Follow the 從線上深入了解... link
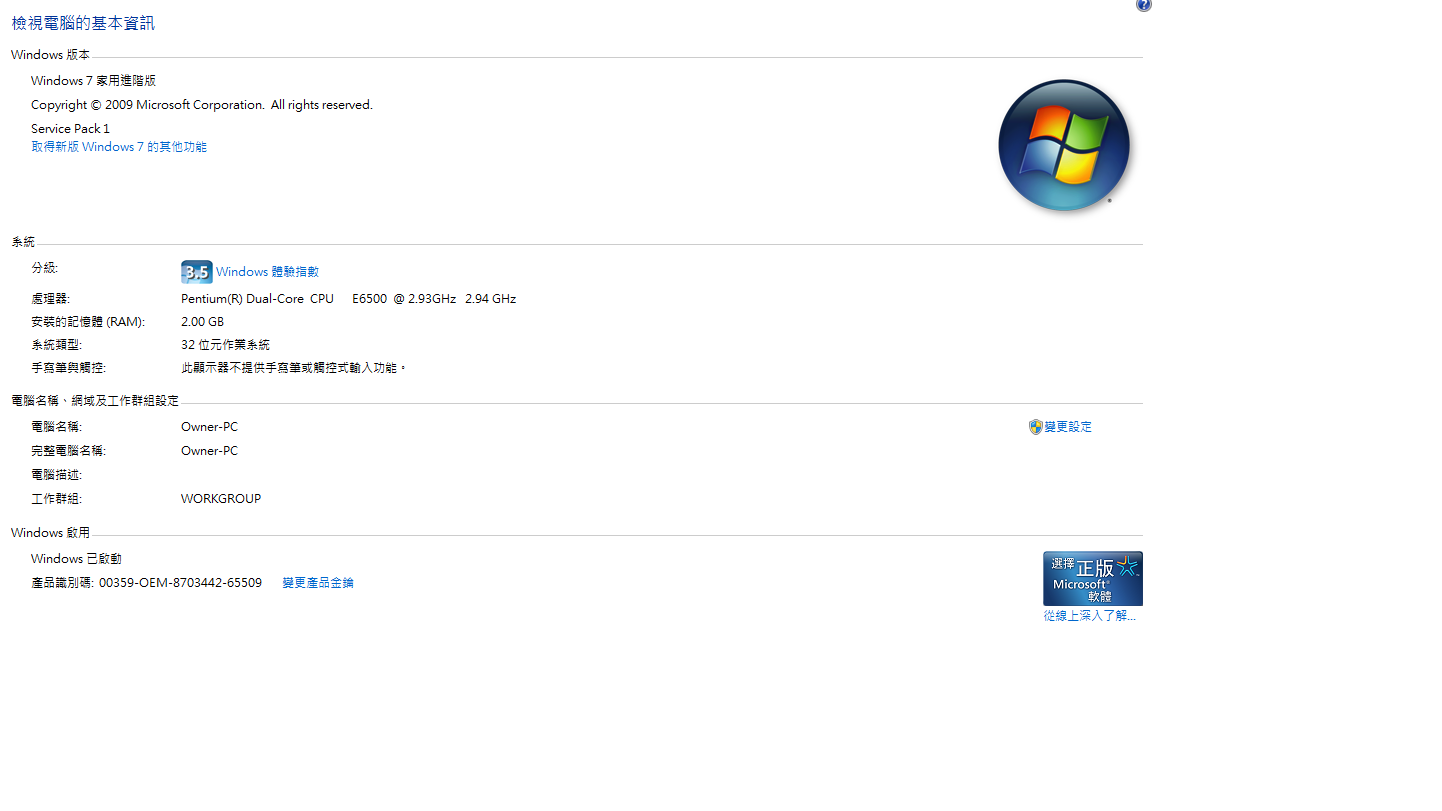The image size is (1442, 811). coord(1090,616)
